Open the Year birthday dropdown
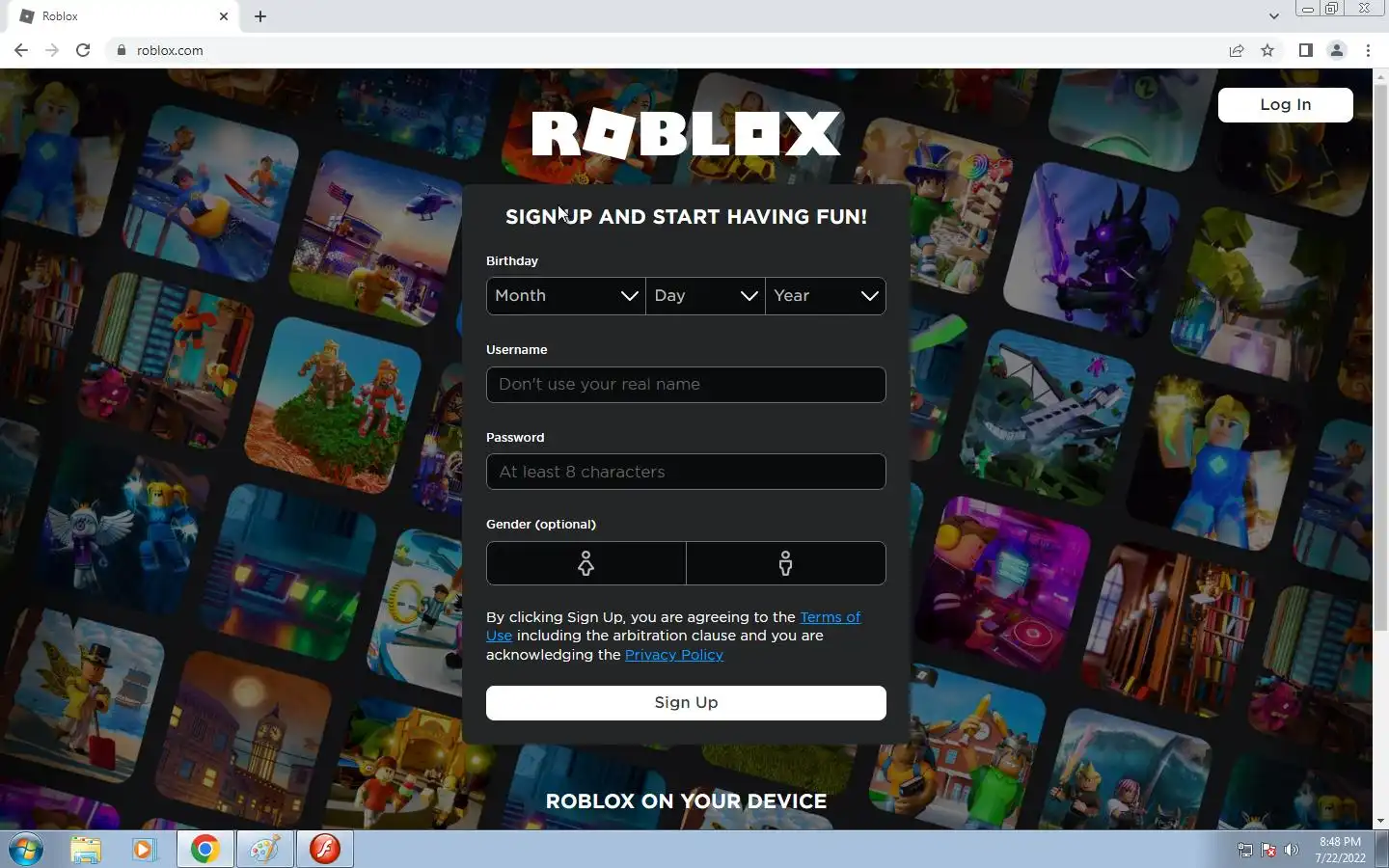 click(826, 296)
